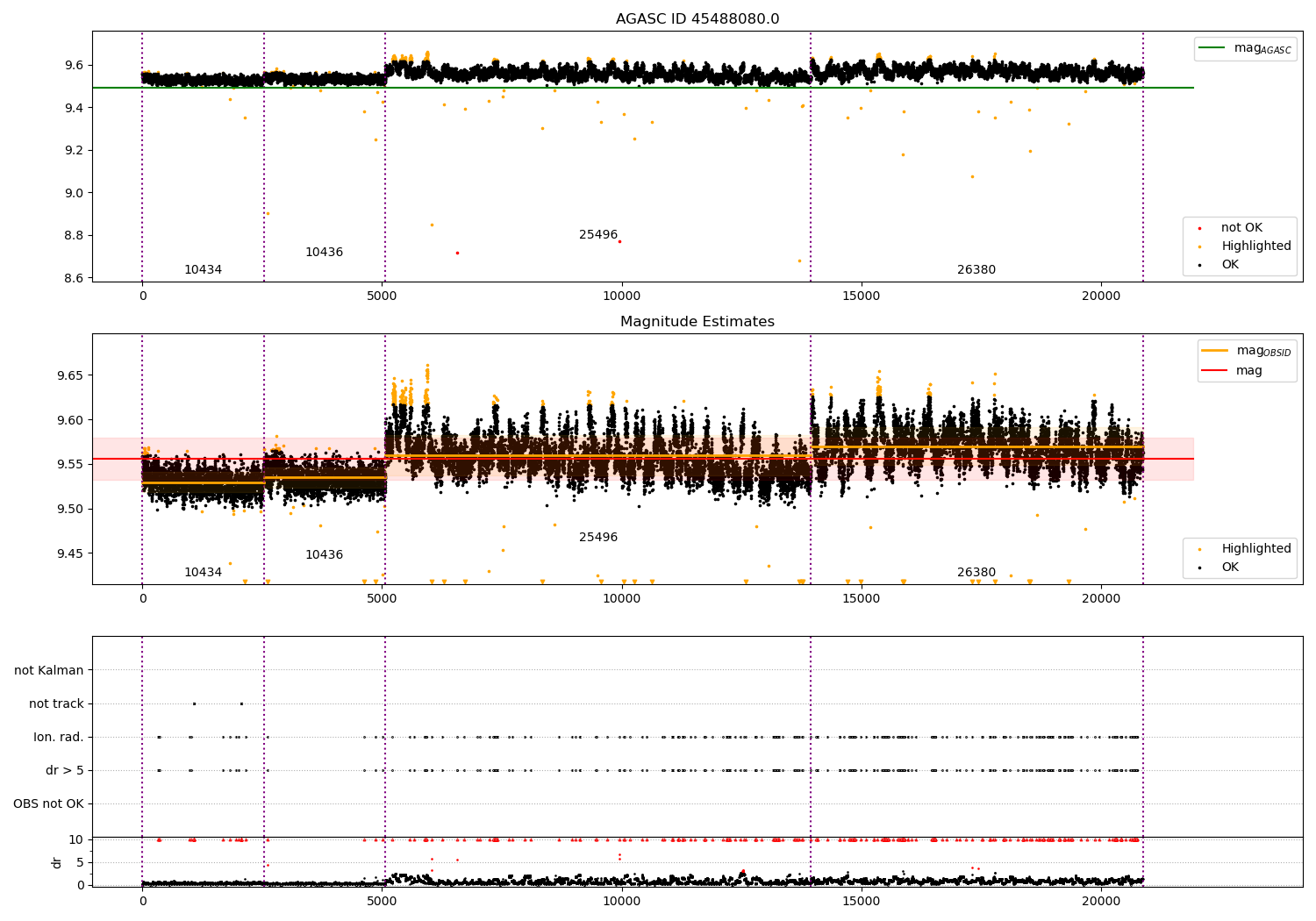Click the "not Kalman" axis label
The height and width of the screenshot is (921, 1316).
49,671
